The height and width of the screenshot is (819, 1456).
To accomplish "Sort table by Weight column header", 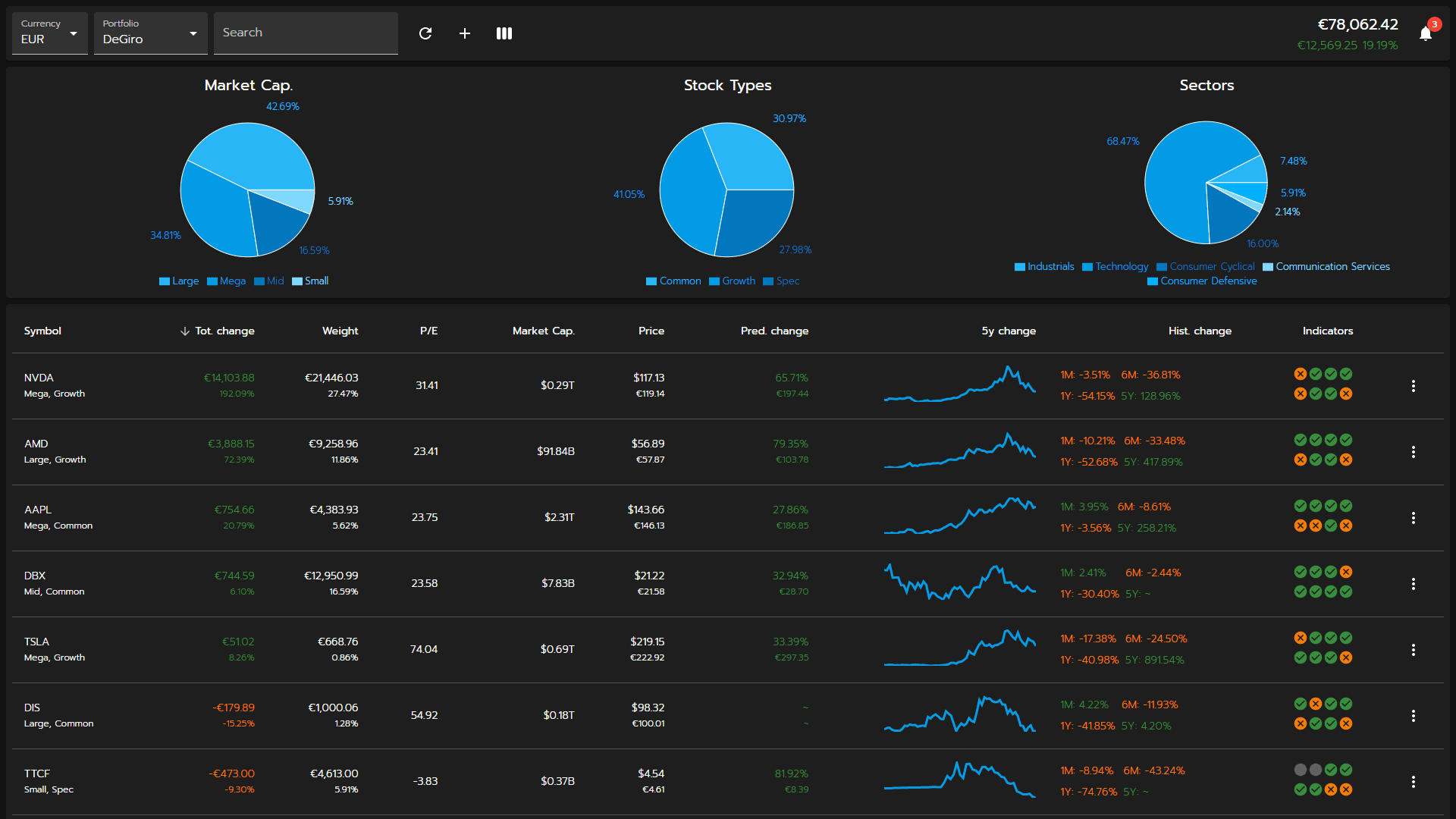I will click(x=340, y=331).
